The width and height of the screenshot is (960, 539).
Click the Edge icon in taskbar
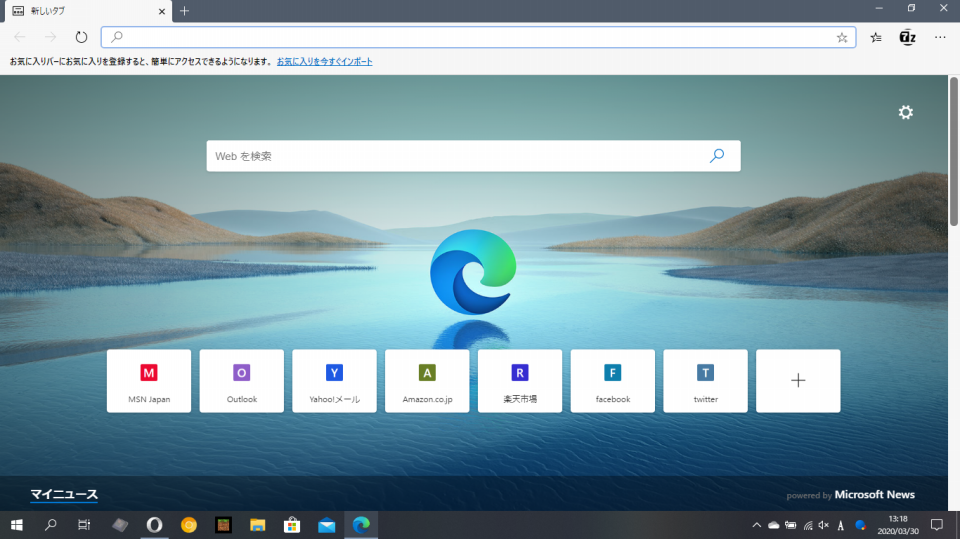[361, 525]
